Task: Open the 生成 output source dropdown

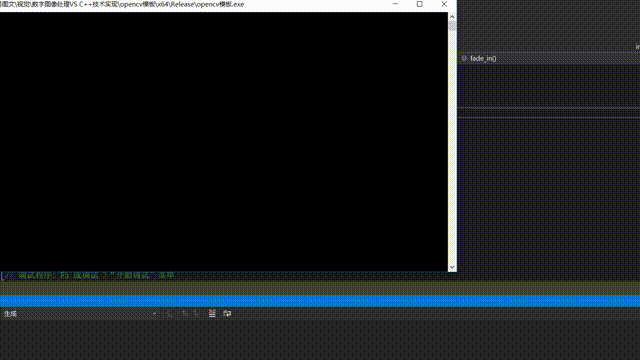Action: coord(80,313)
